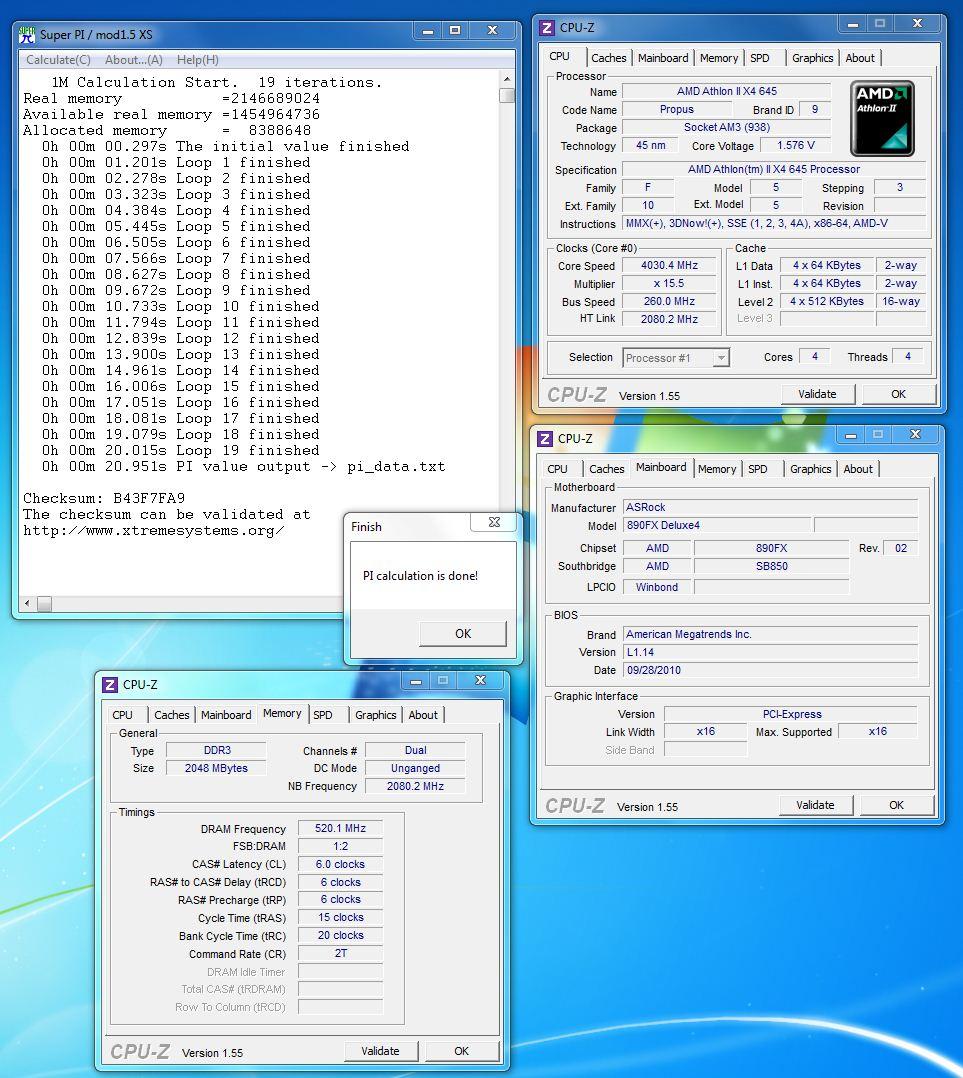Open Mainboard tab in the Memory CPU-Z window
Image resolution: width=963 pixels, height=1078 pixels.
point(226,715)
